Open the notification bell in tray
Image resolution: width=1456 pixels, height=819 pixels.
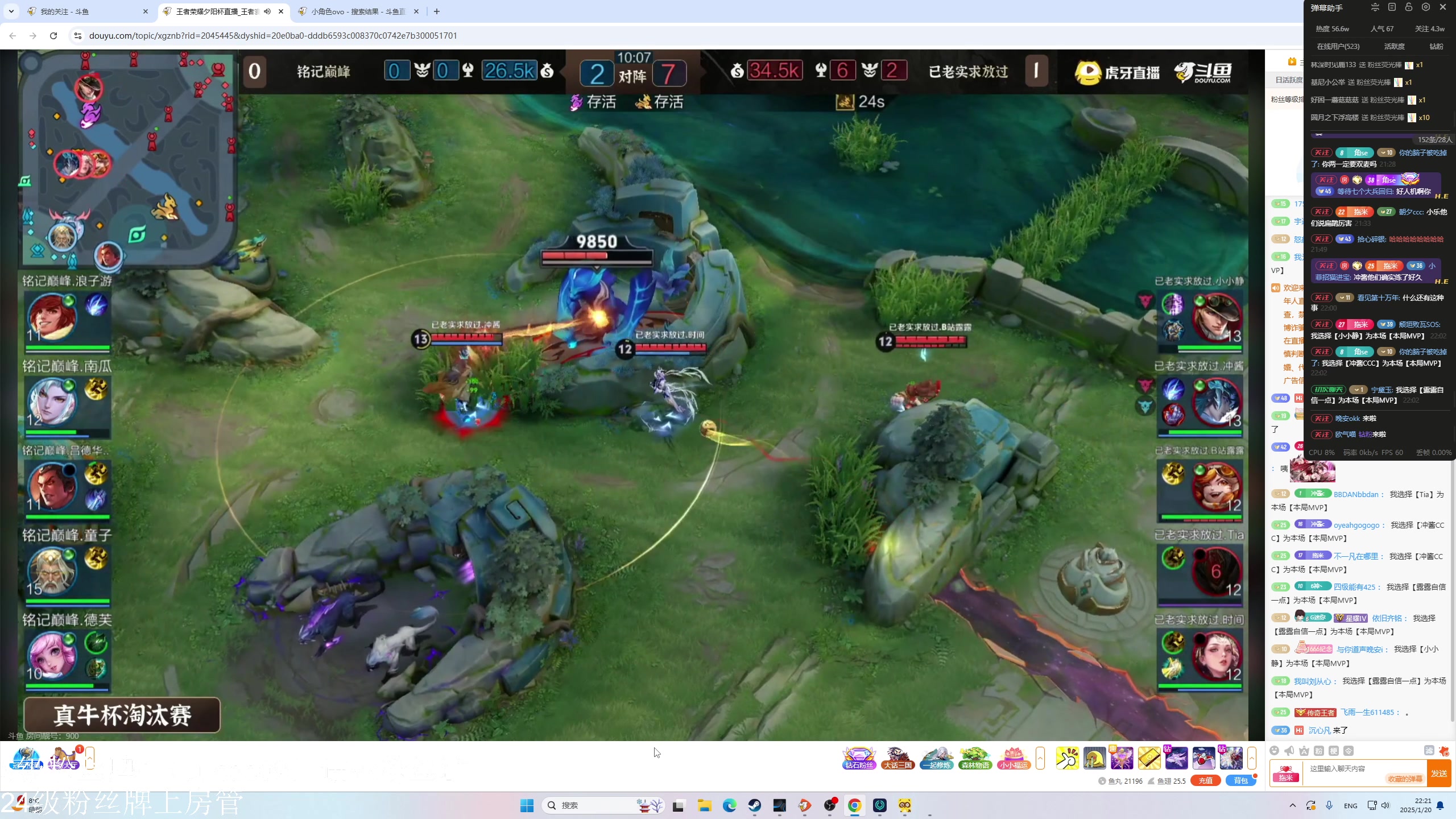click(1441, 805)
